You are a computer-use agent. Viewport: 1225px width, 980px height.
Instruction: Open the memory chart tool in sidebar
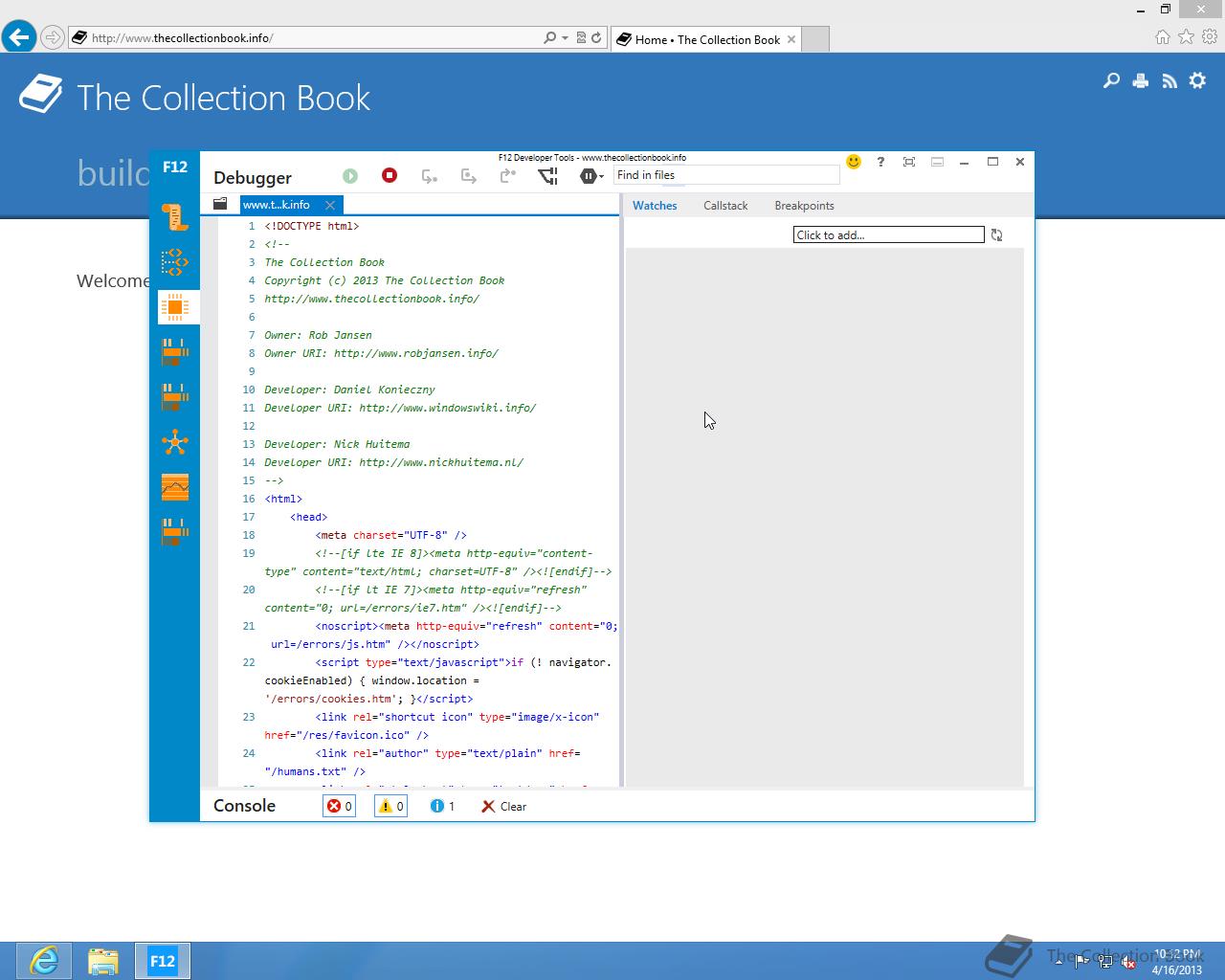pos(175,487)
